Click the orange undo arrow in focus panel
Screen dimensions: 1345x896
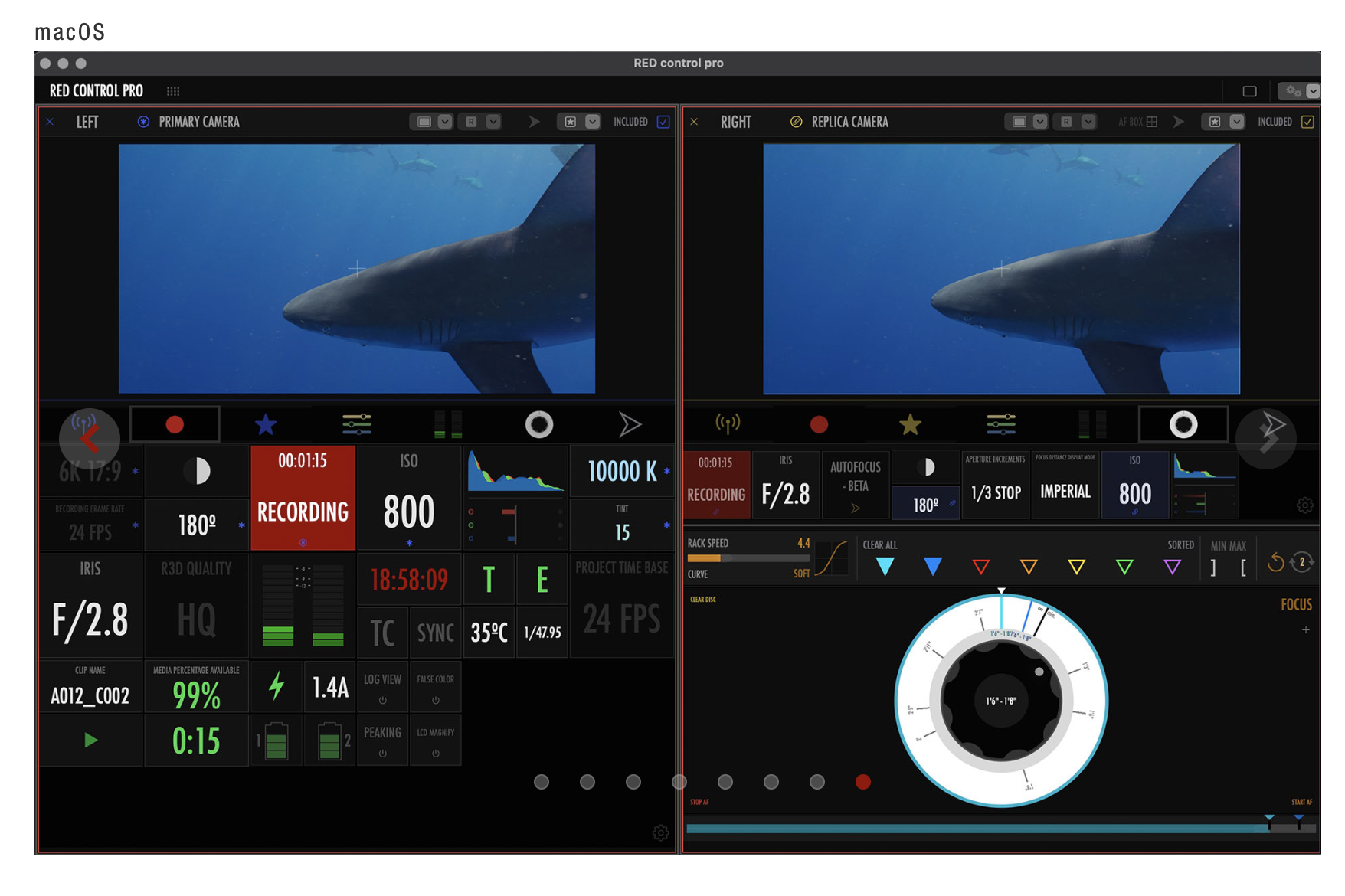pos(1275,563)
